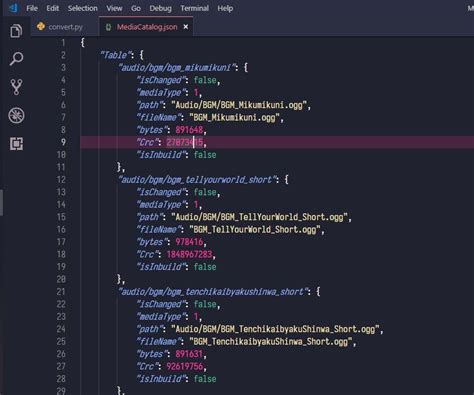Click the Crc value 92619756
The image size is (474, 395).
pyautogui.click(x=185, y=367)
